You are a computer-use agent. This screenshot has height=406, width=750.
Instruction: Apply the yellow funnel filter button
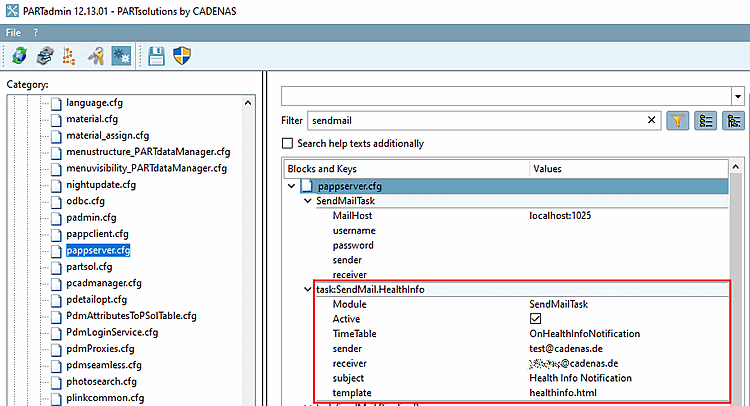[x=677, y=121]
